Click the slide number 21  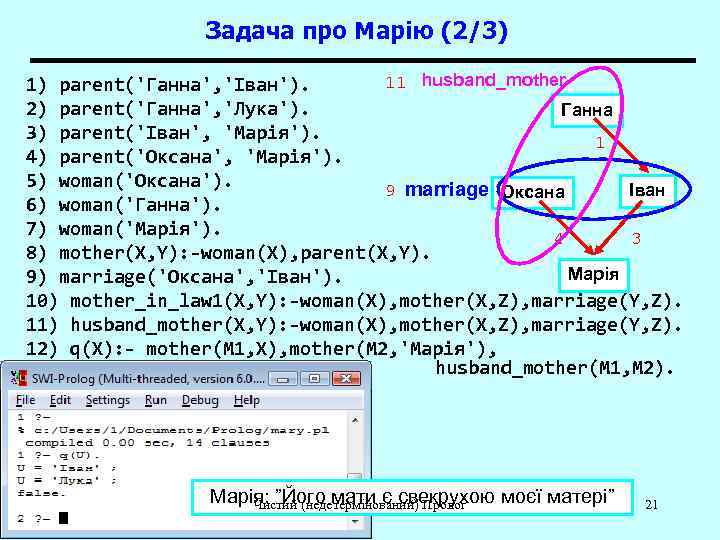[652, 505]
